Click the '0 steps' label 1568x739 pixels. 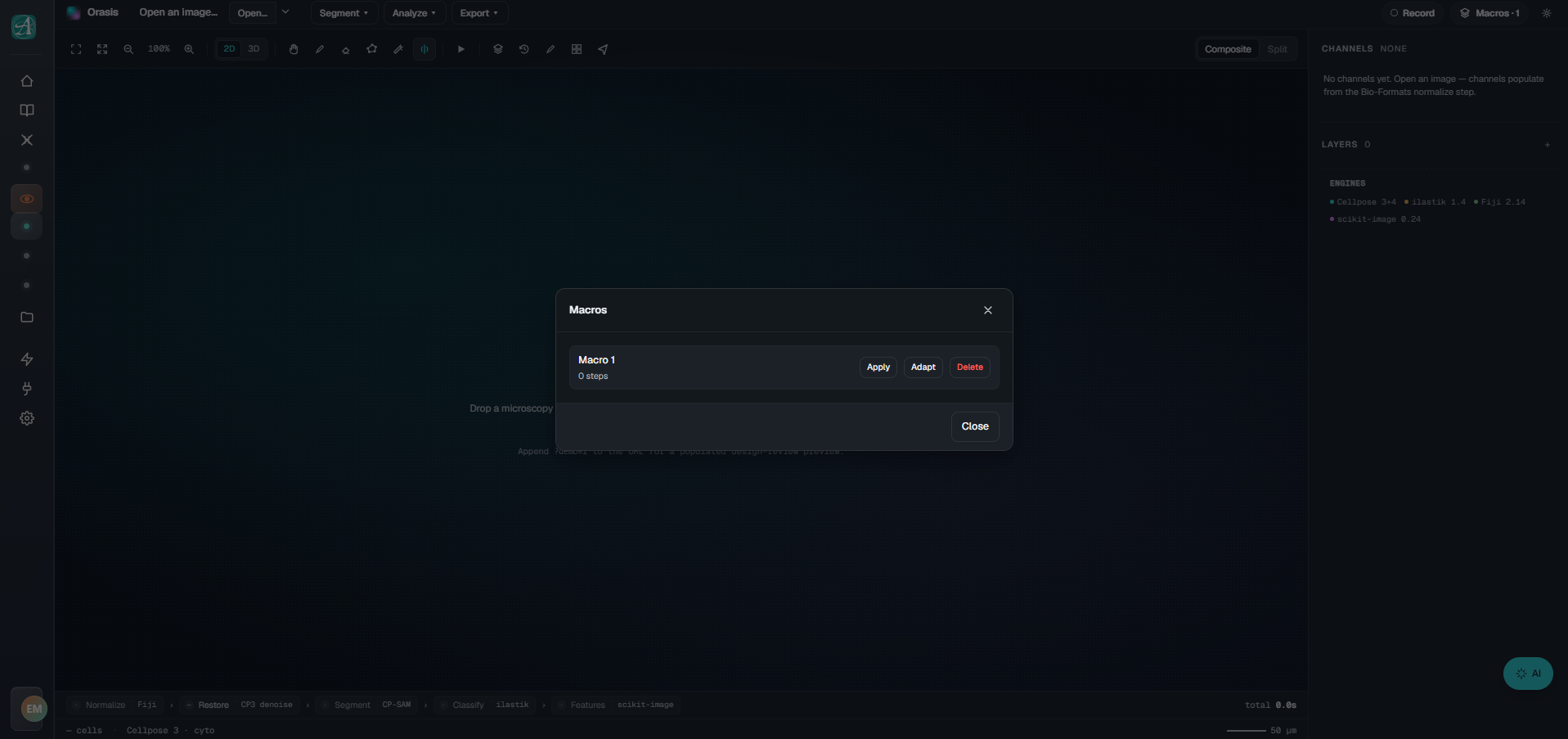click(x=593, y=376)
